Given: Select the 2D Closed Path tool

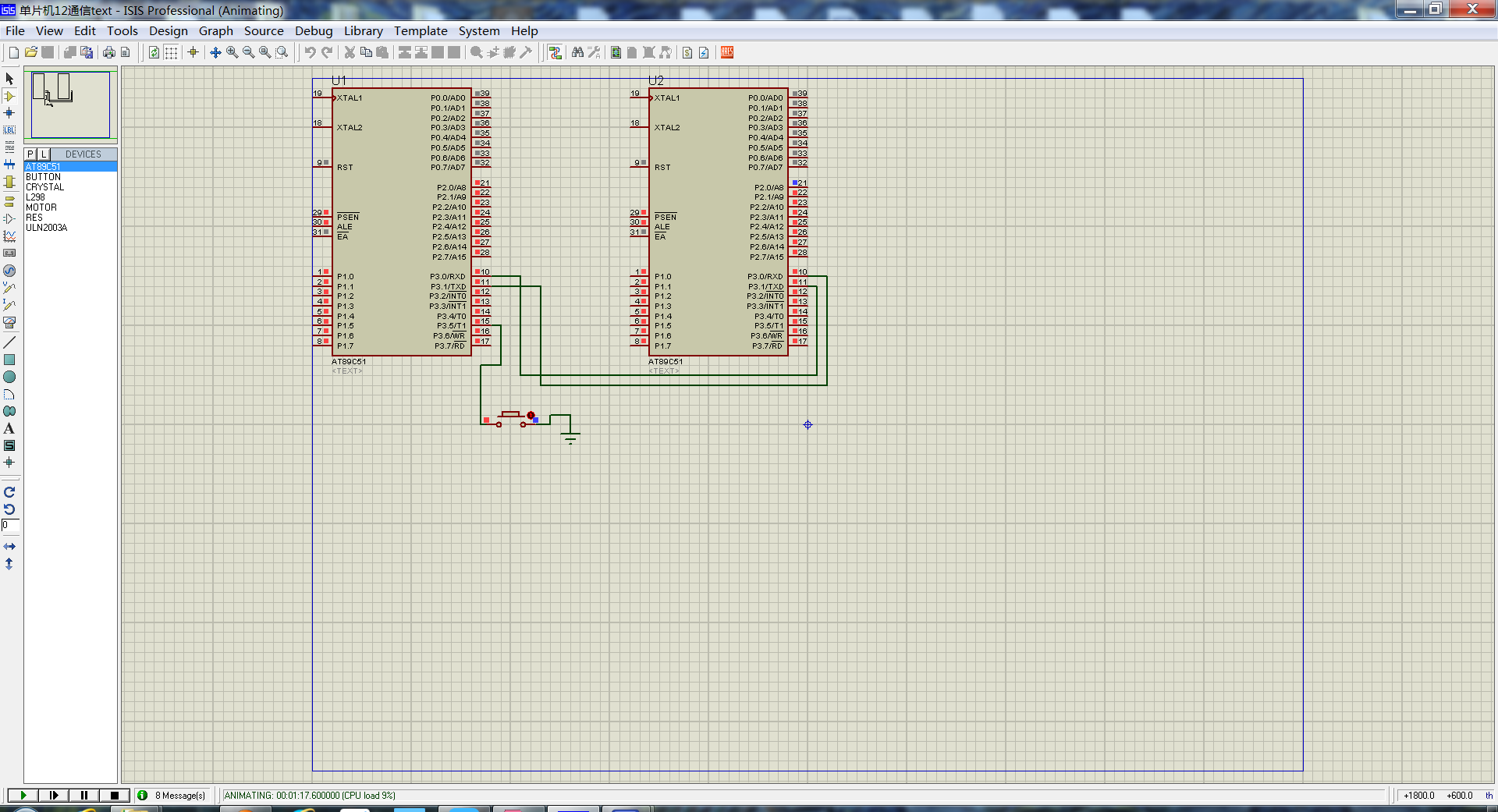Looking at the screenshot, I should 9,411.
